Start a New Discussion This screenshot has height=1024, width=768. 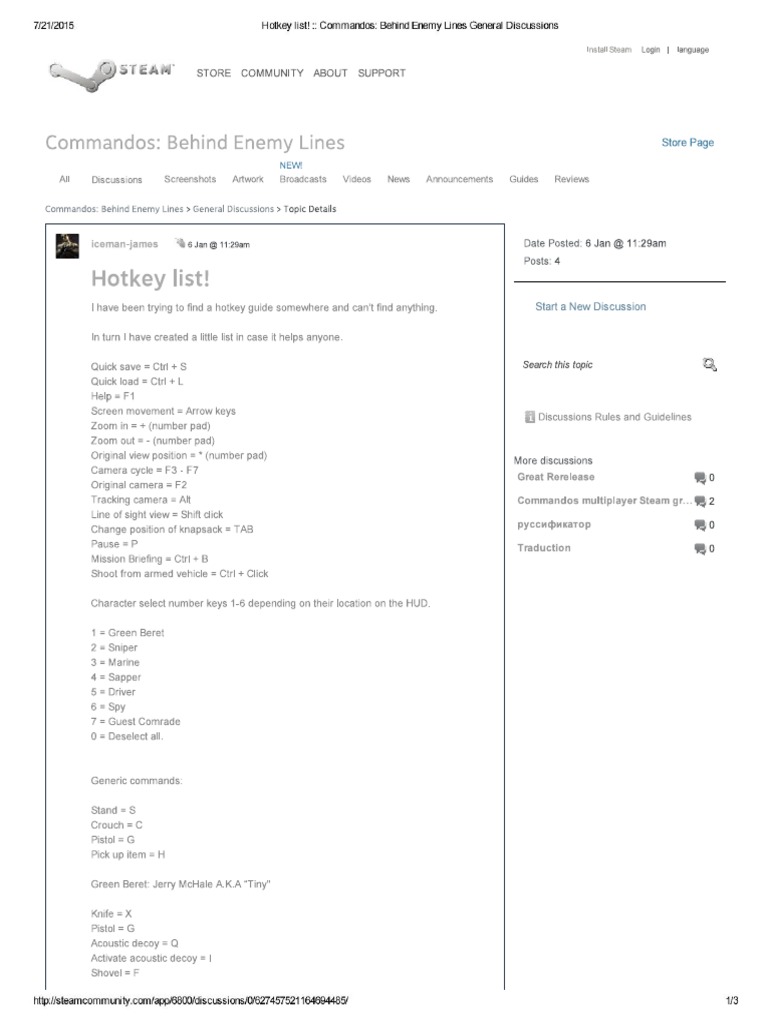pos(590,307)
